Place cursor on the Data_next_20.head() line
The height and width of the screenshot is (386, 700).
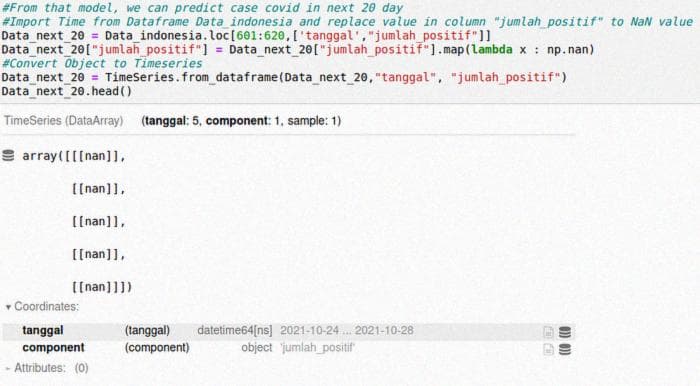67,91
